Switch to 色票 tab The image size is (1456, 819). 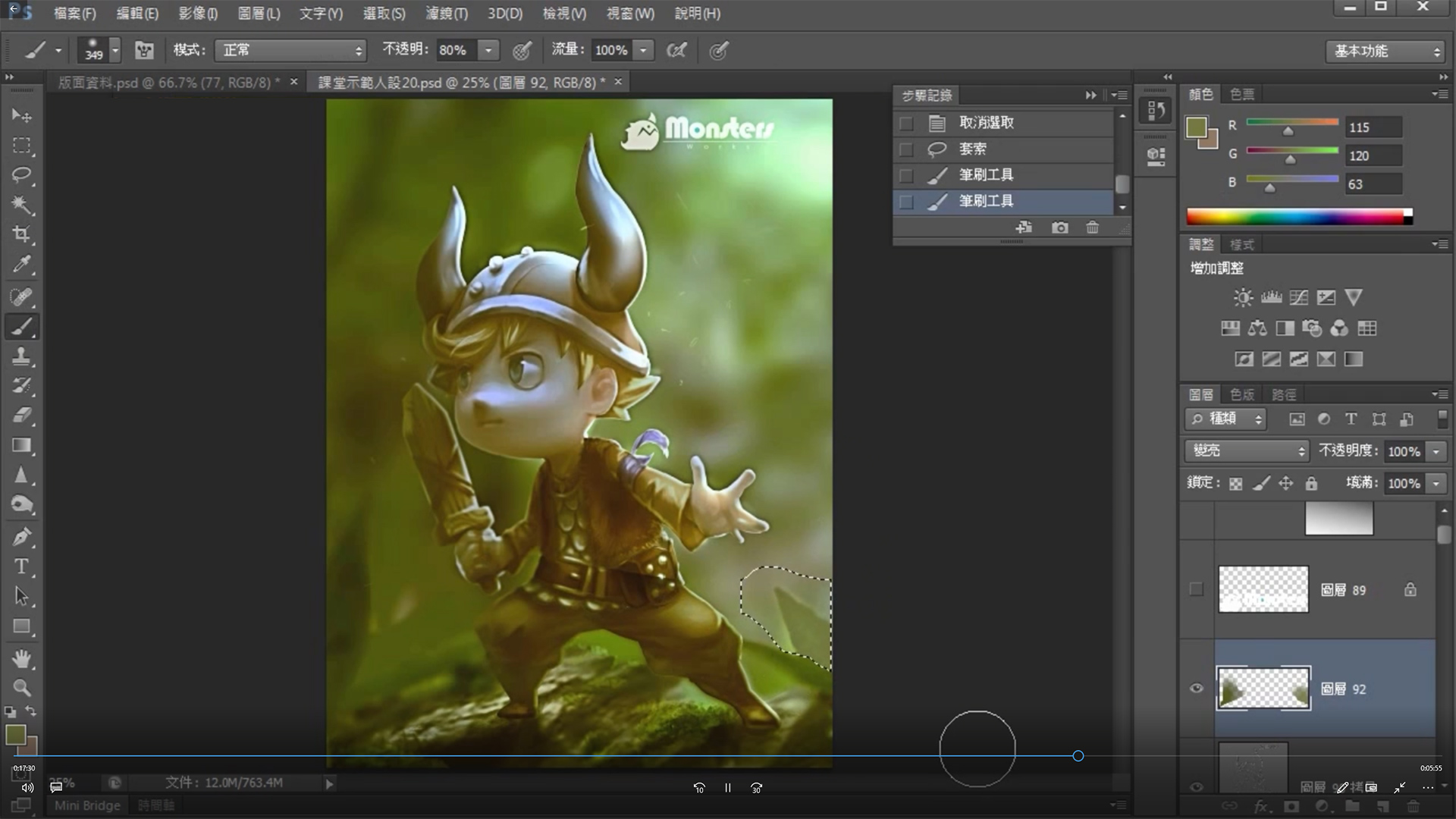1242,94
